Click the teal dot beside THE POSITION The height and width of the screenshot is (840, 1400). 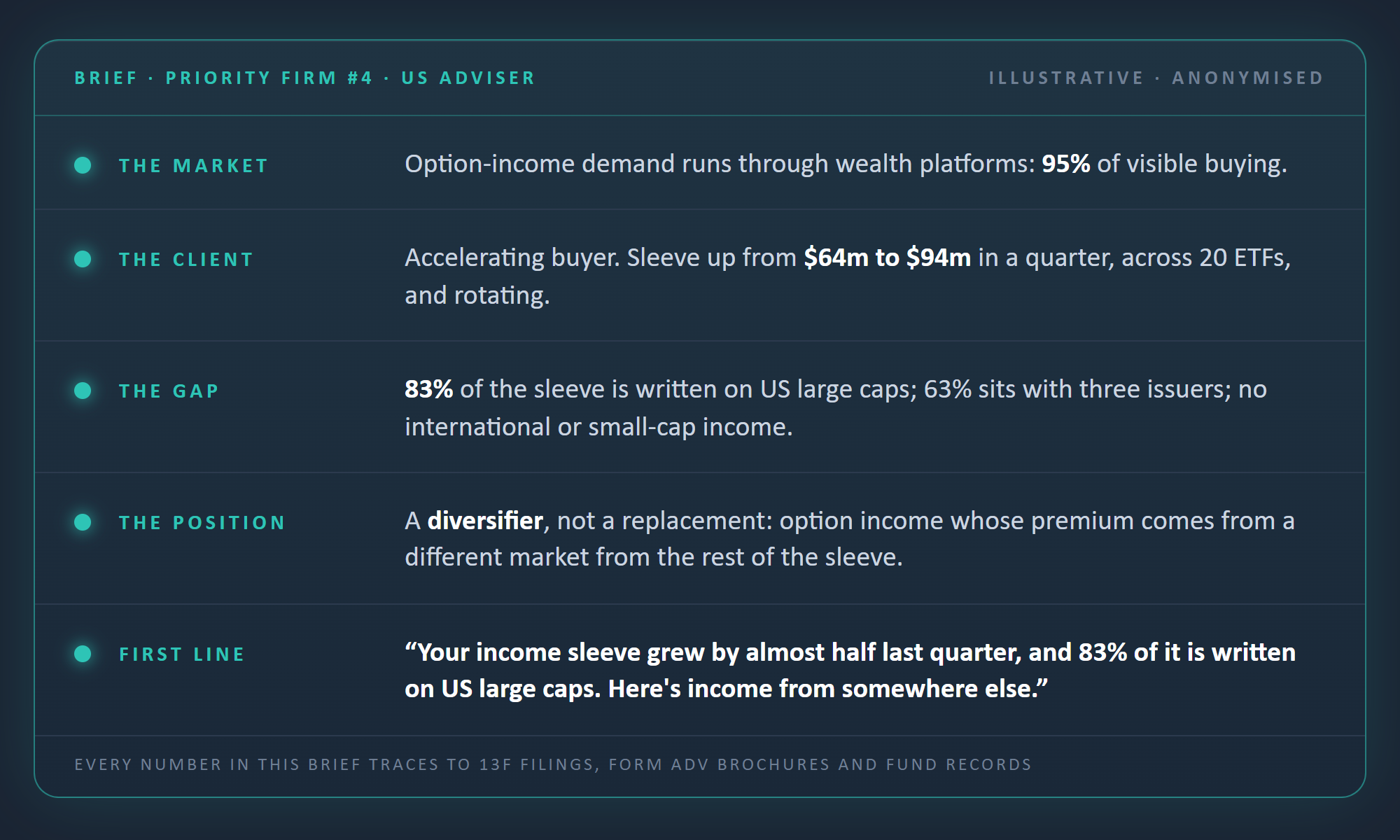(83, 522)
